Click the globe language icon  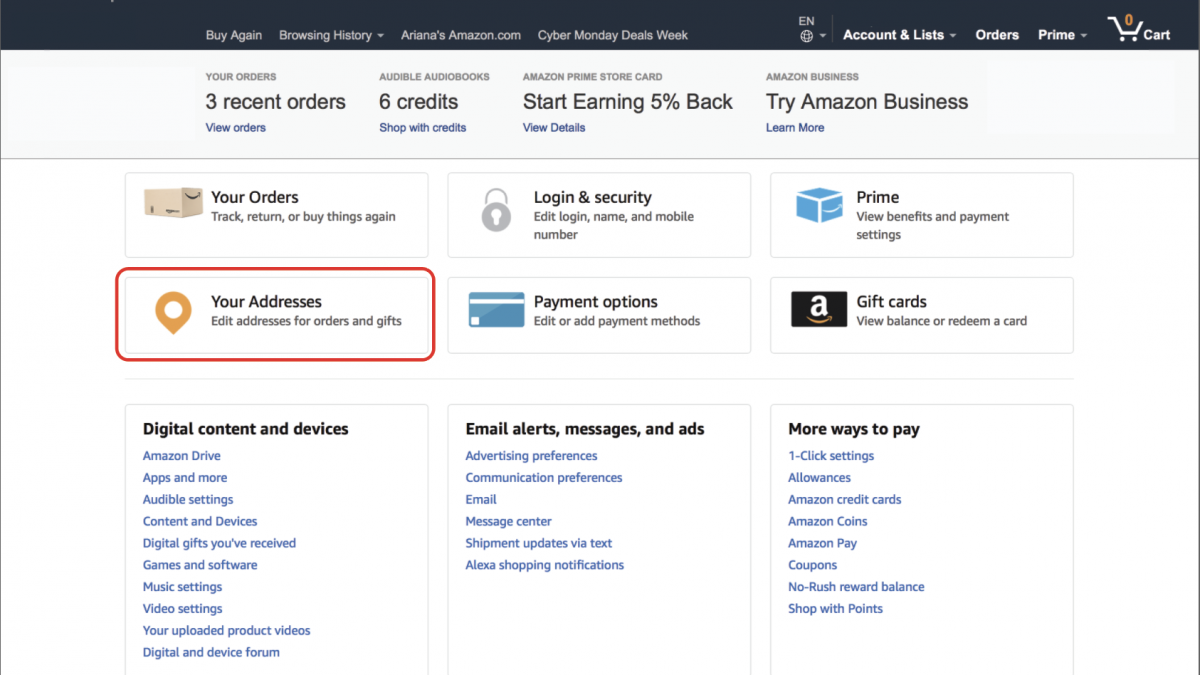(807, 36)
